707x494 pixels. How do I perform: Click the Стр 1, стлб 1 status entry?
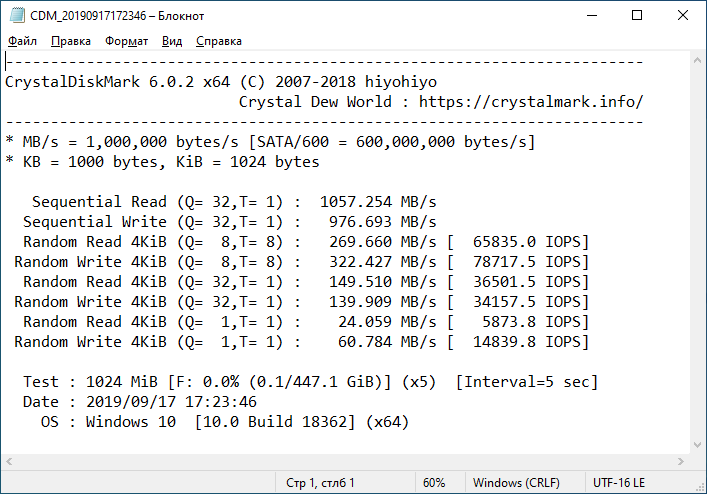click(320, 483)
